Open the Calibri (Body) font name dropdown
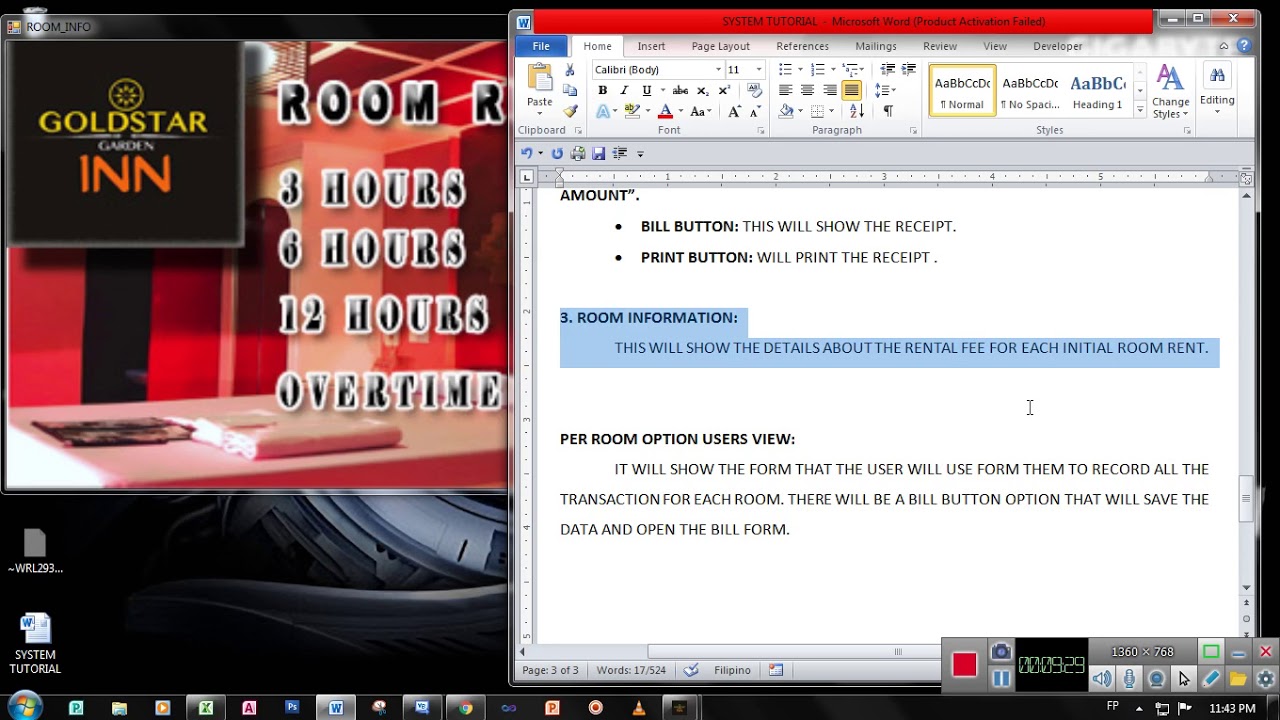Image resolution: width=1280 pixels, height=720 pixels. (x=718, y=69)
